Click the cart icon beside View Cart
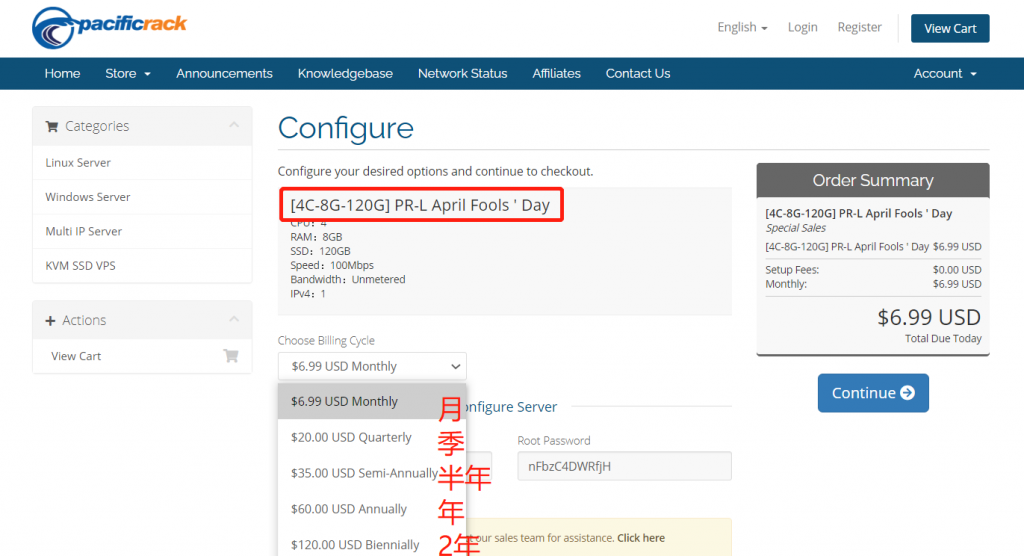 [231, 356]
